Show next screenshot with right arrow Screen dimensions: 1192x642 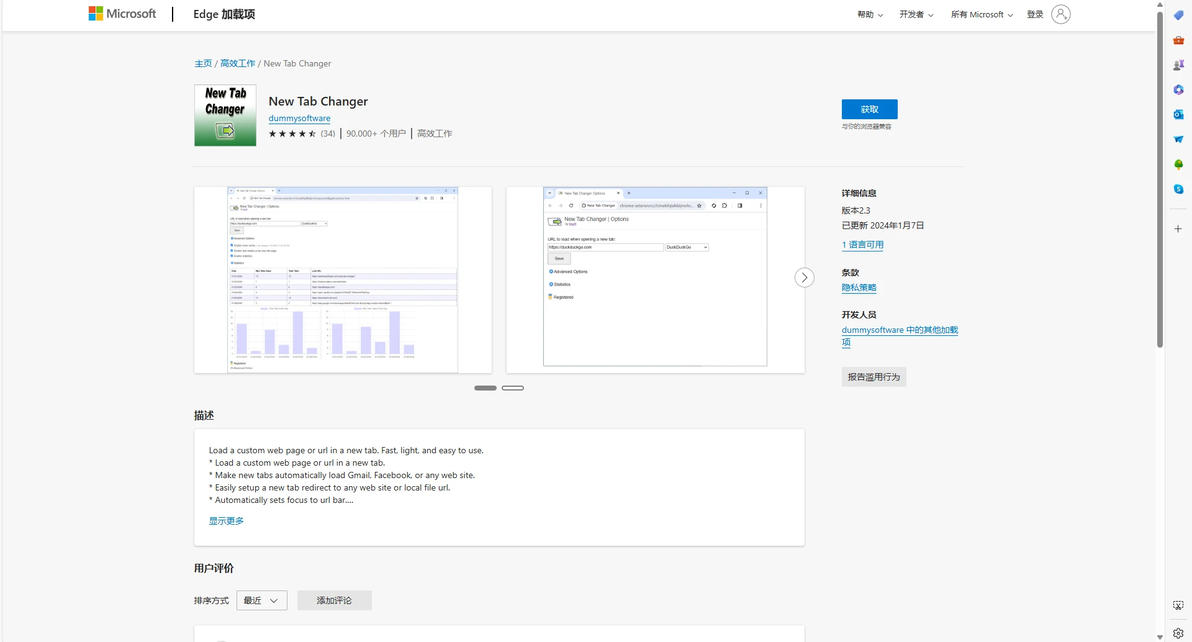point(804,277)
